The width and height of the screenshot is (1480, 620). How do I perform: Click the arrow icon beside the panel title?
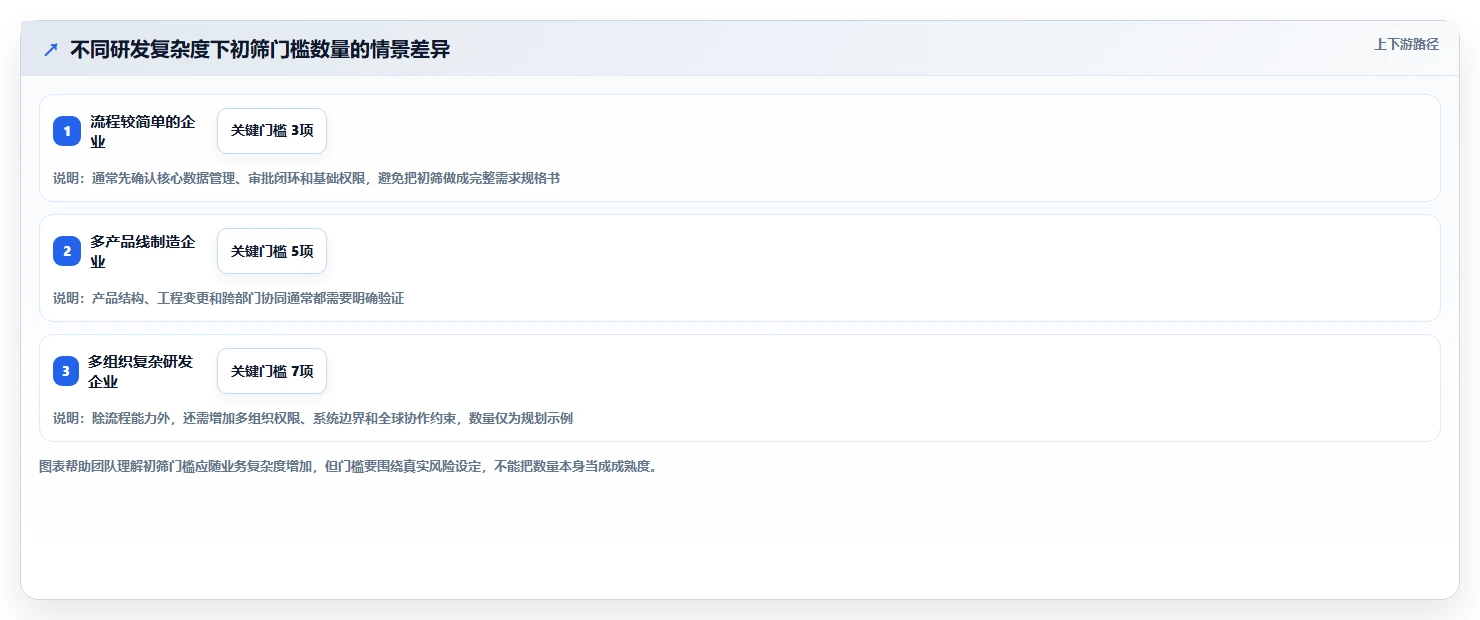click(x=51, y=50)
